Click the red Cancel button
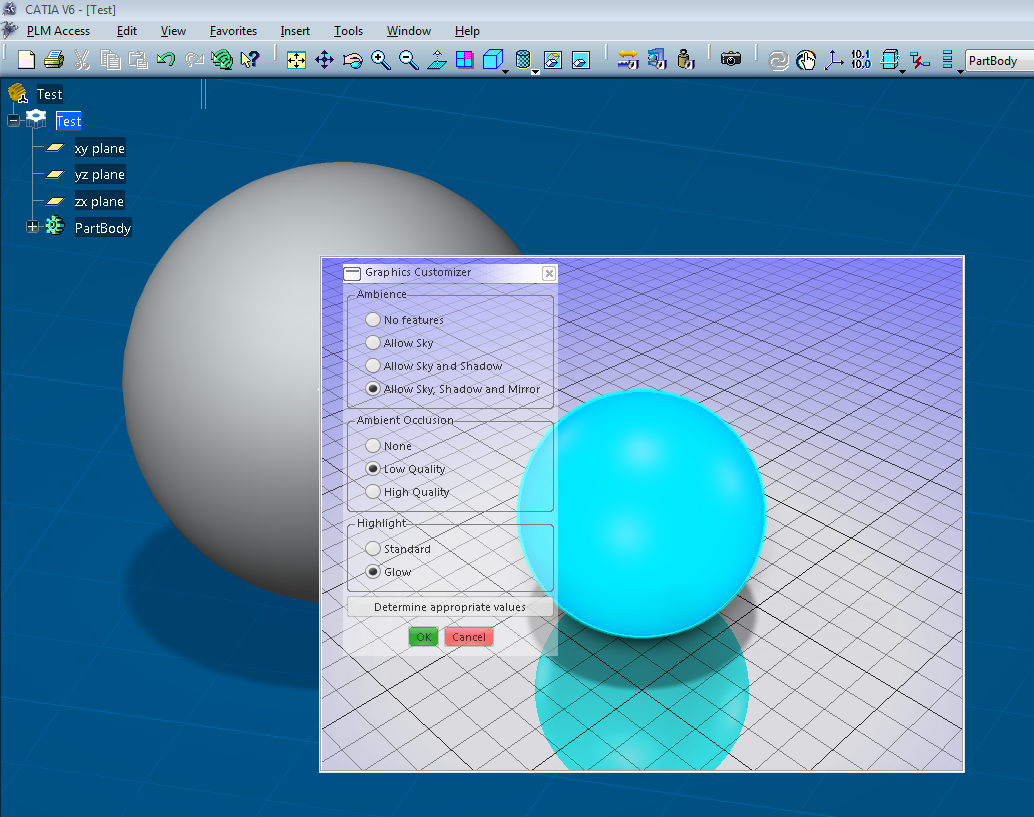1034x817 pixels. coord(469,637)
